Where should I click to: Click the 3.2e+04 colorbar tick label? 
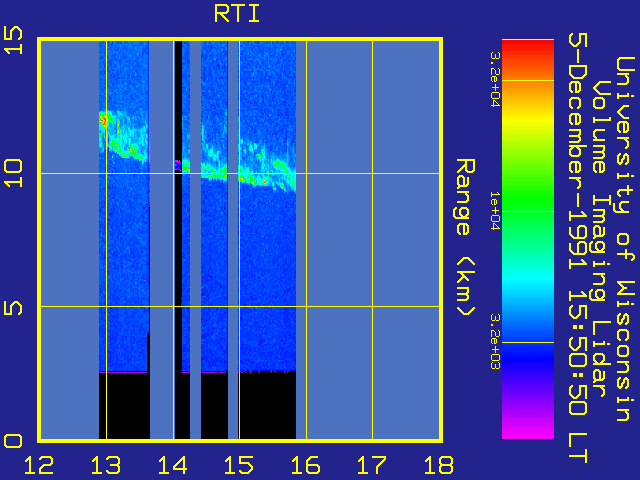pos(495,79)
